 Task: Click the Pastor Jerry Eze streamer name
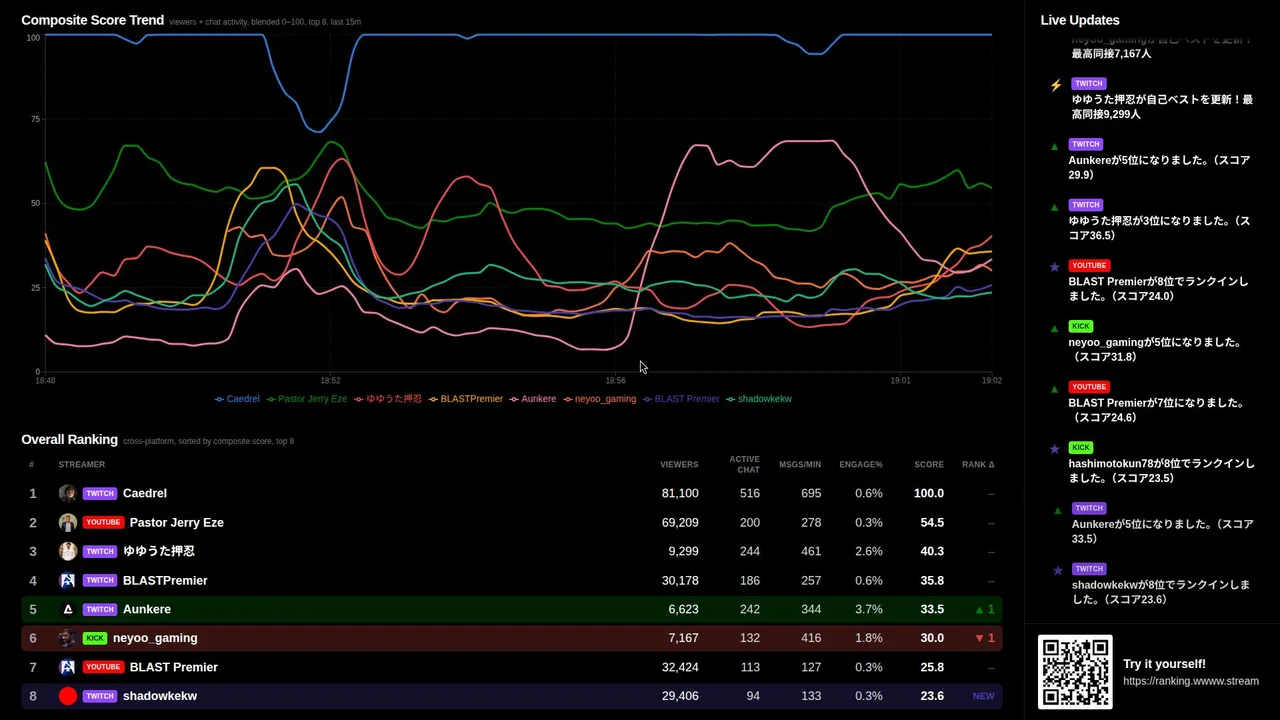click(177, 522)
